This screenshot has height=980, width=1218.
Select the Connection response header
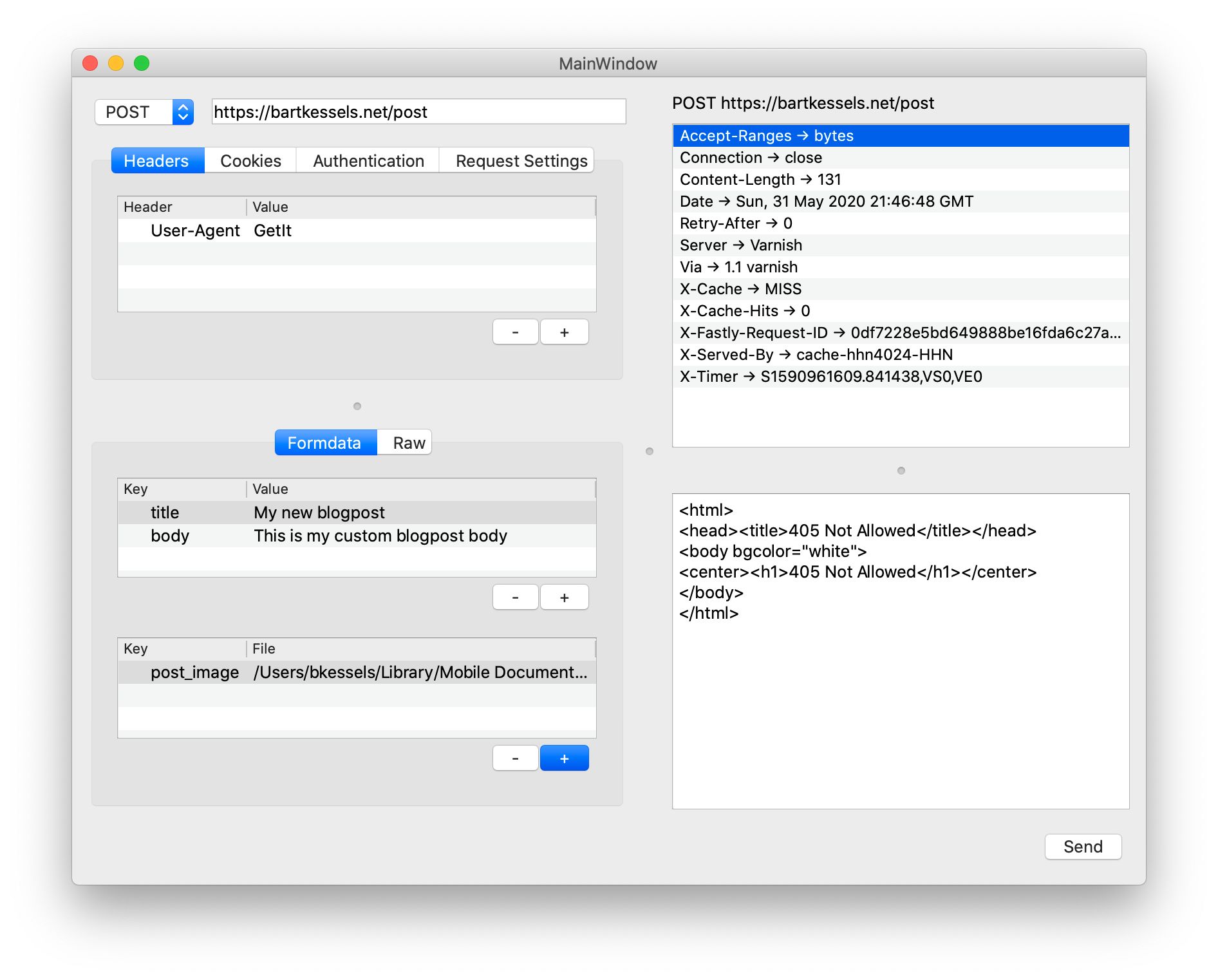click(773, 157)
